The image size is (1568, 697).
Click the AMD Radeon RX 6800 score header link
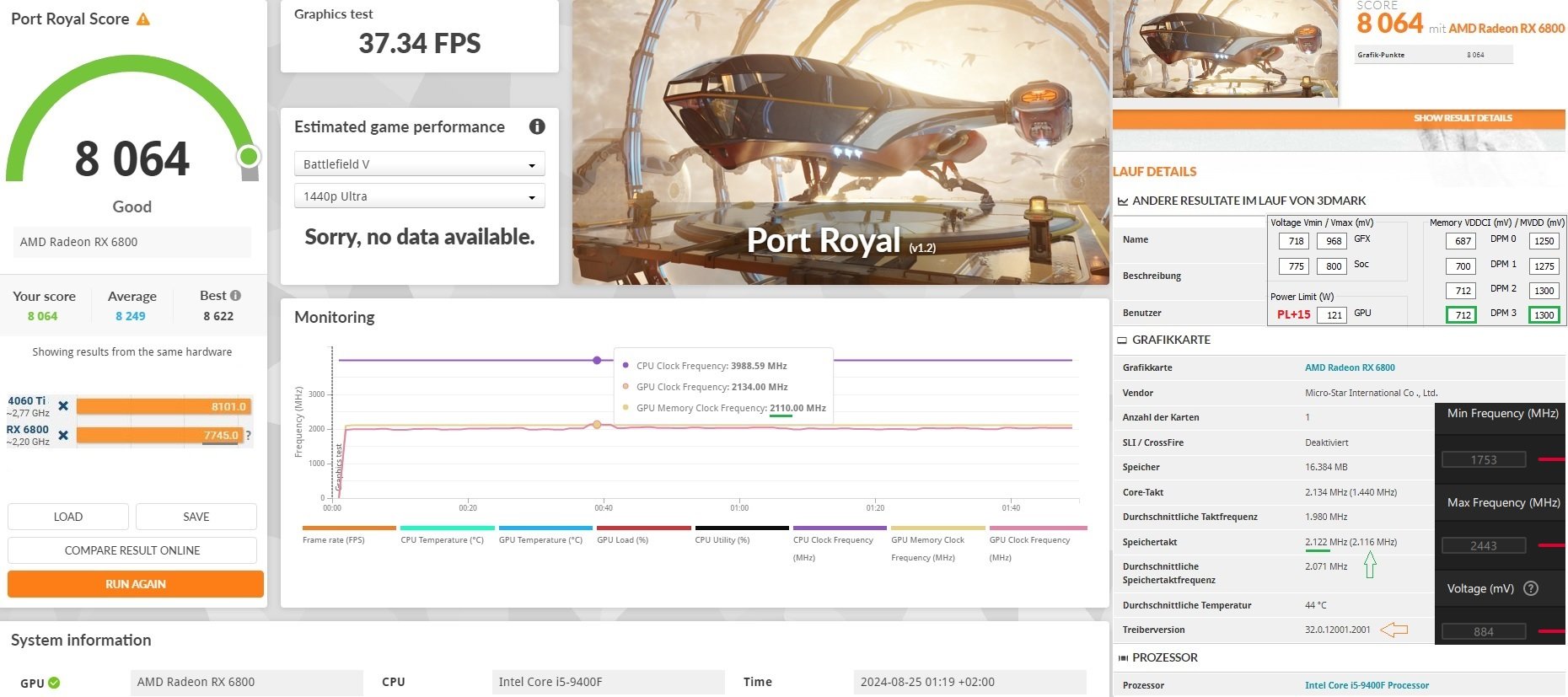click(x=1506, y=29)
